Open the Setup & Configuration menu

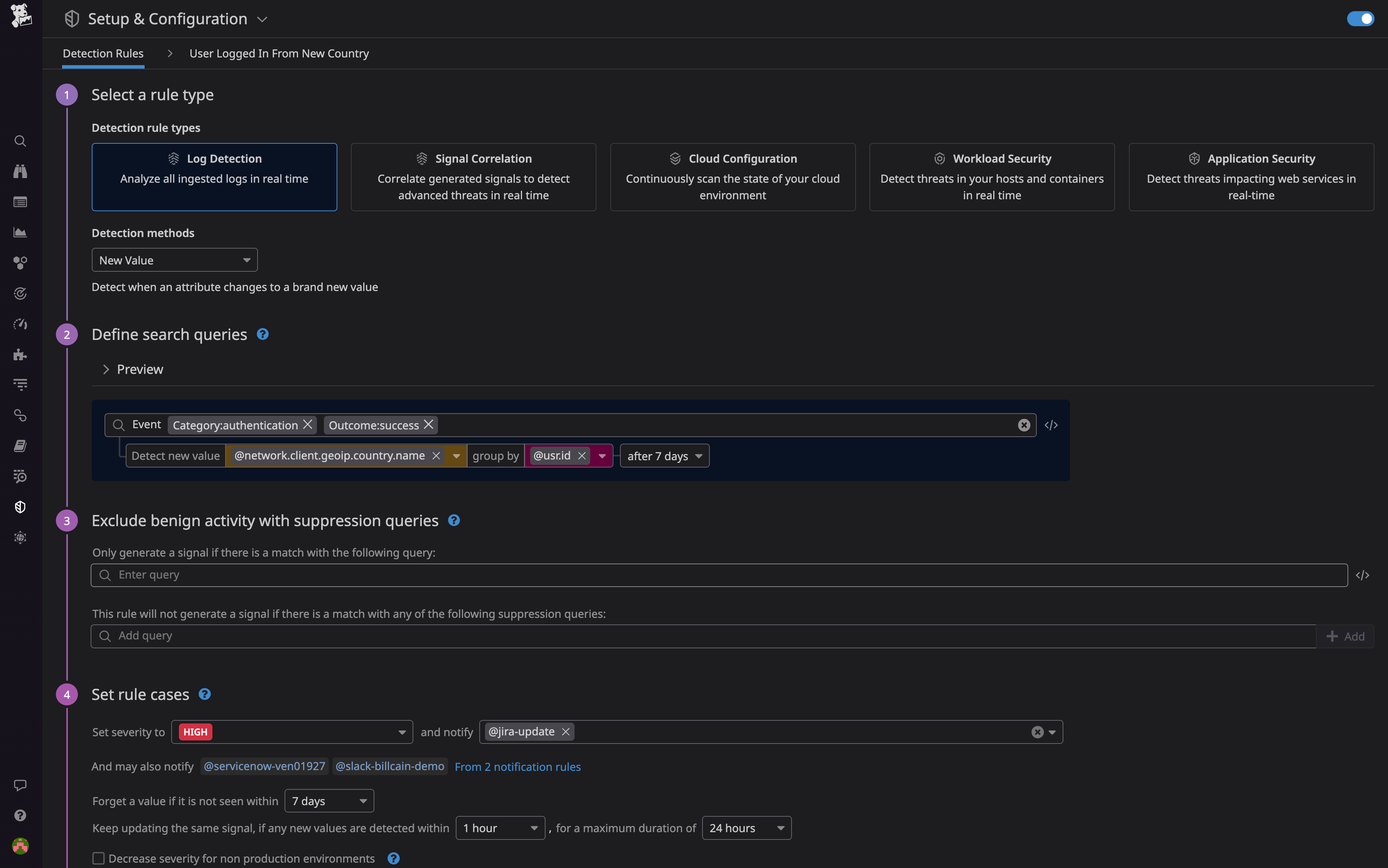point(167,19)
